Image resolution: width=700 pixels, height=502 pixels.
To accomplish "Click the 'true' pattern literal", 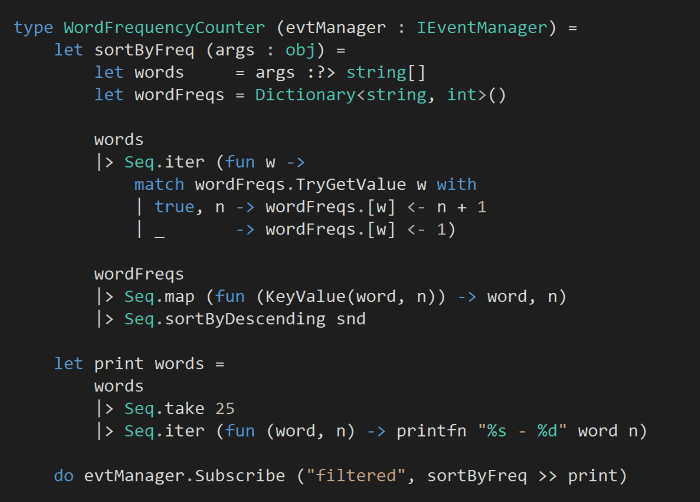I will click(174, 207).
